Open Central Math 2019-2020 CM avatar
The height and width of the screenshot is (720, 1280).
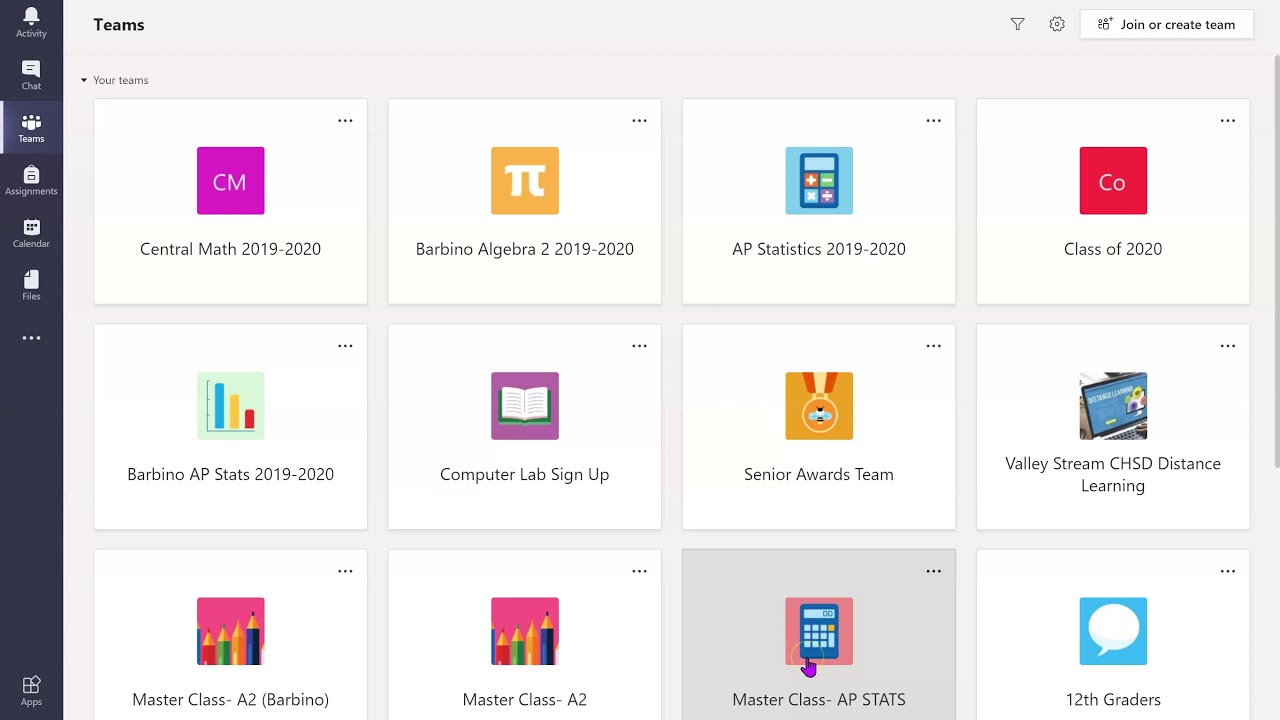[x=230, y=181]
